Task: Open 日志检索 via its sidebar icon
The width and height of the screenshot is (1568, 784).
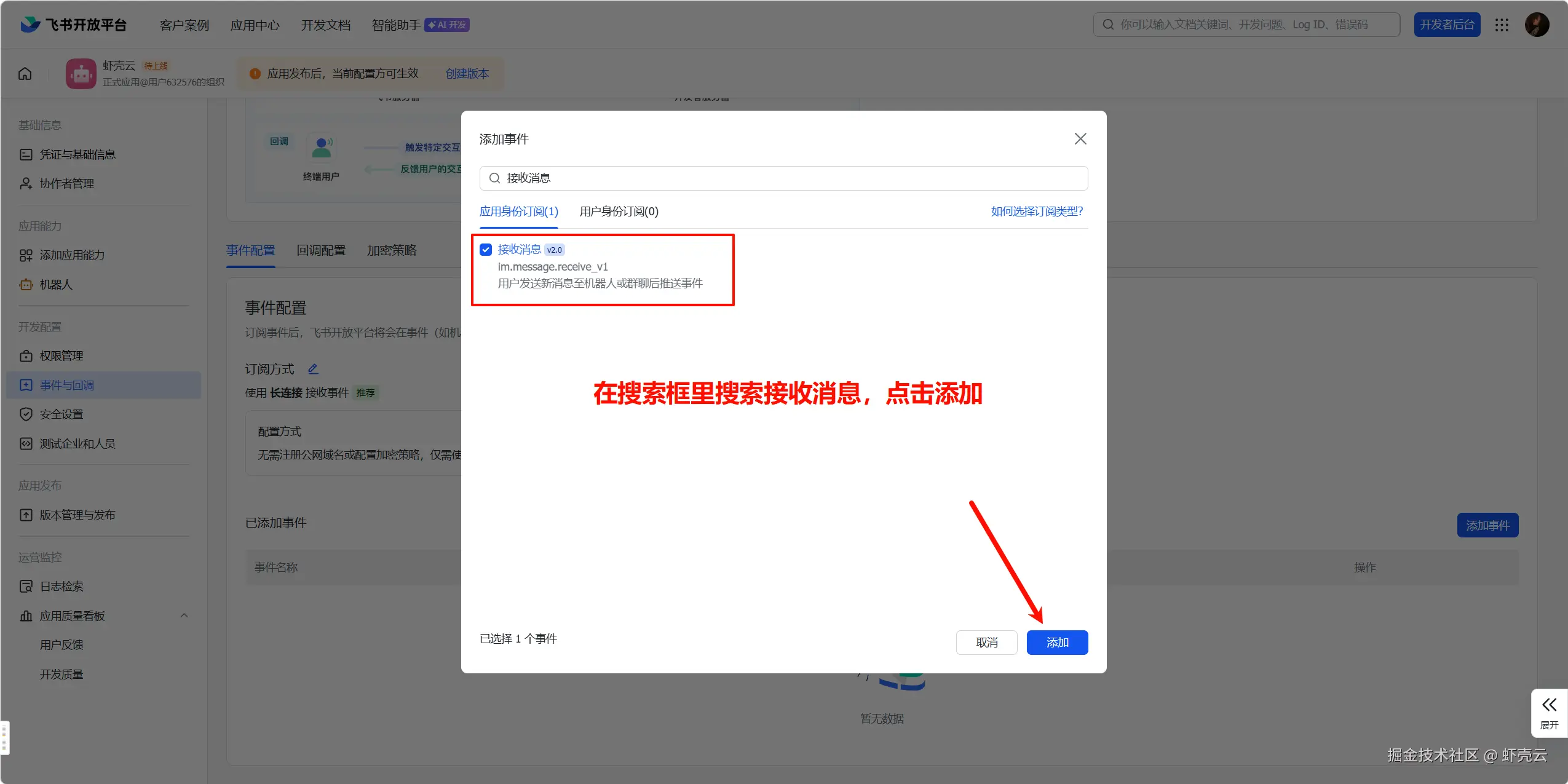Action: click(26, 586)
